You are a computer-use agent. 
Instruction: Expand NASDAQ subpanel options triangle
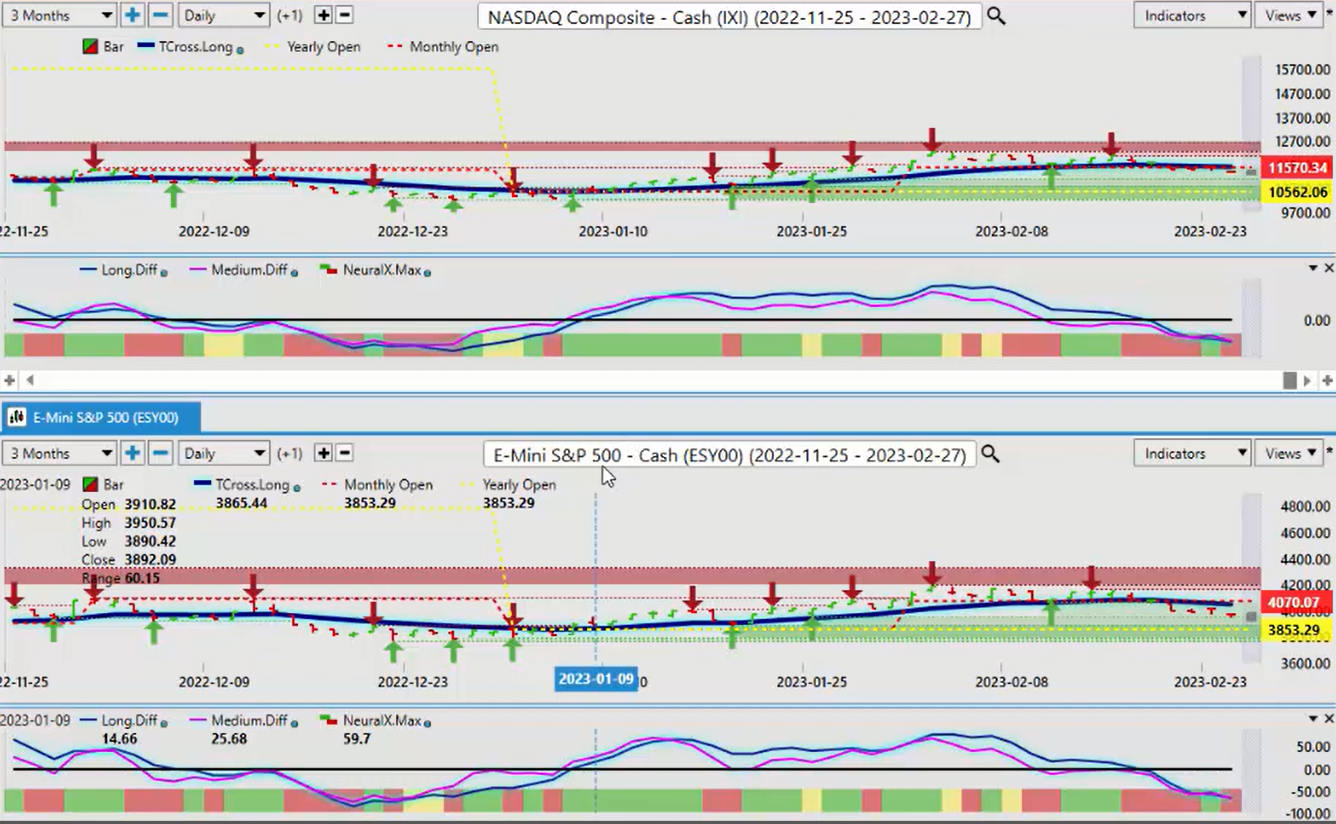pos(1313,269)
